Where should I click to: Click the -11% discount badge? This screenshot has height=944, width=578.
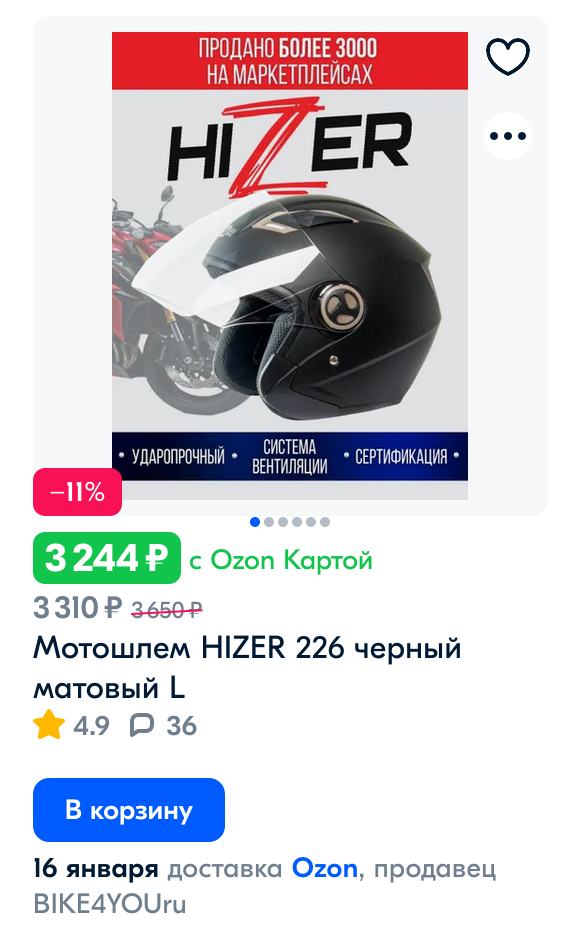78,492
